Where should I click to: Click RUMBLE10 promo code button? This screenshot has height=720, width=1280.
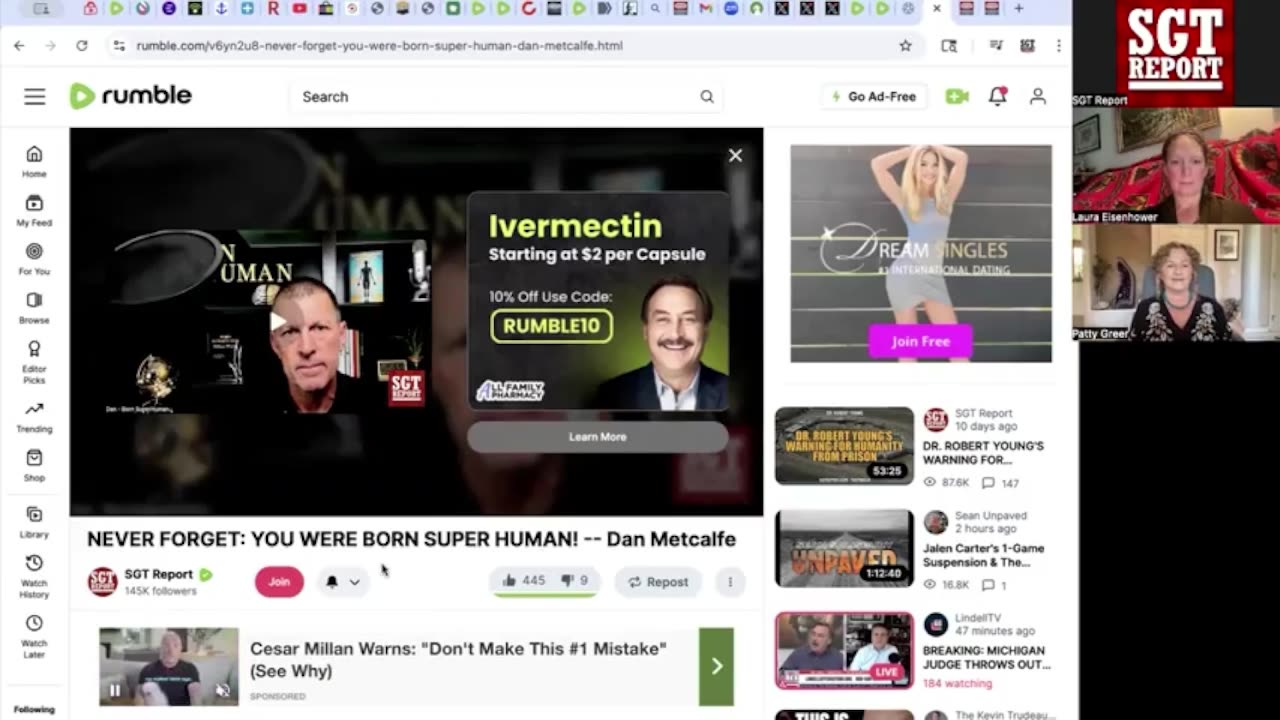click(551, 326)
